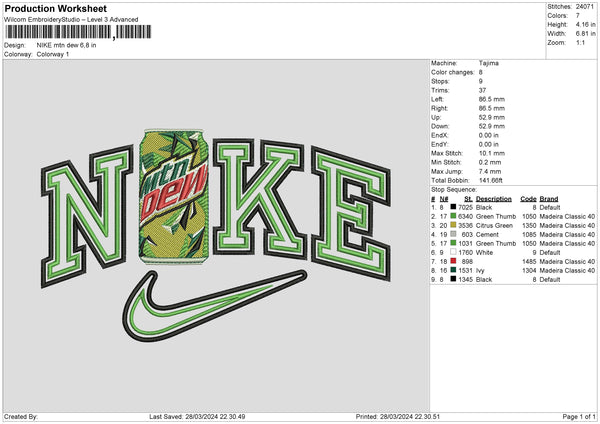The image size is (600, 424).
Task: Click the Max Stitch value 10.1 mm
Action: [x=490, y=153]
